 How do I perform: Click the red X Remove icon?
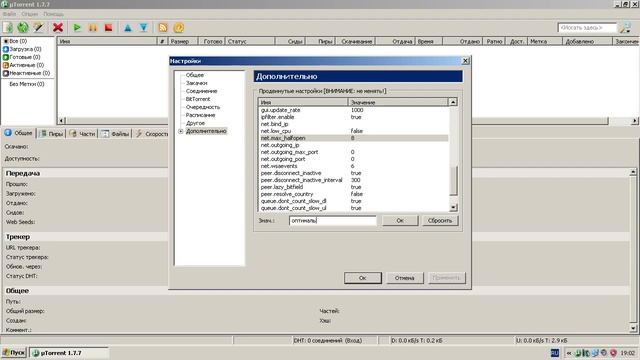click(x=58, y=27)
